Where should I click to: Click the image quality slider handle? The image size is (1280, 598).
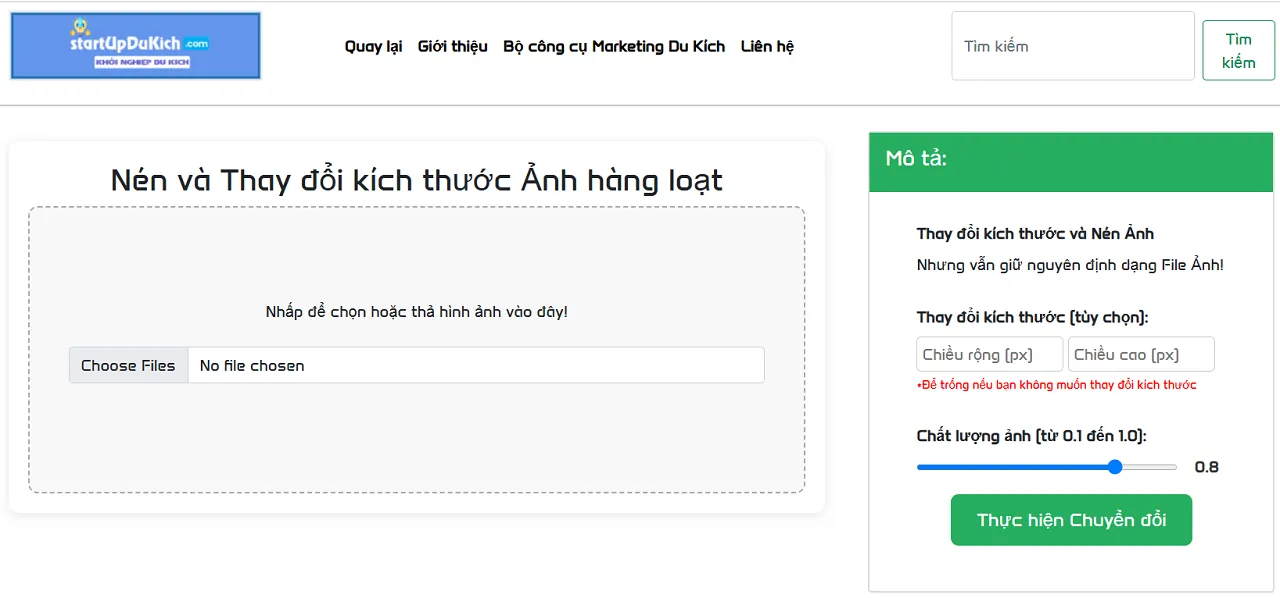click(x=1114, y=466)
